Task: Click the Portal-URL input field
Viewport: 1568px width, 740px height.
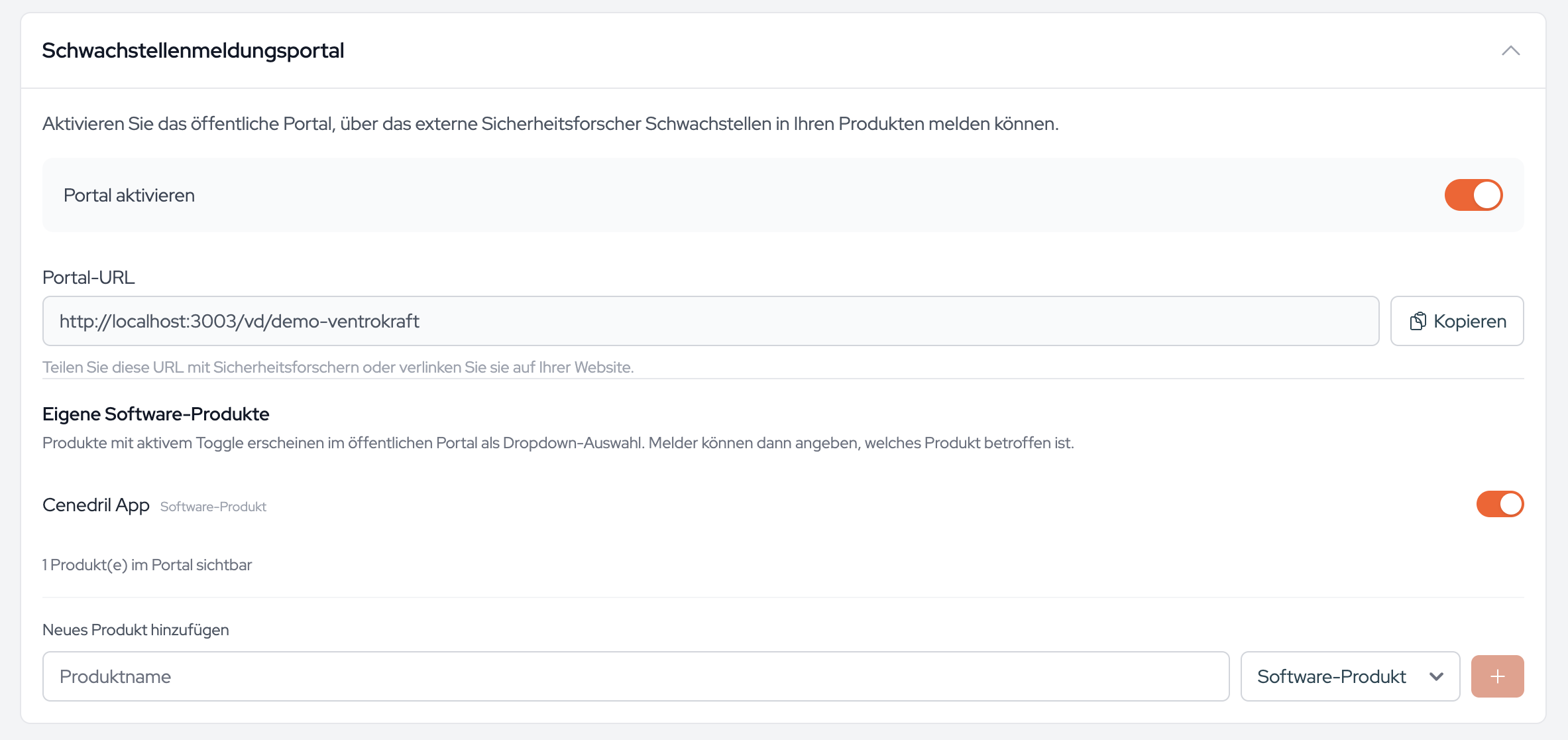Action: (x=710, y=321)
